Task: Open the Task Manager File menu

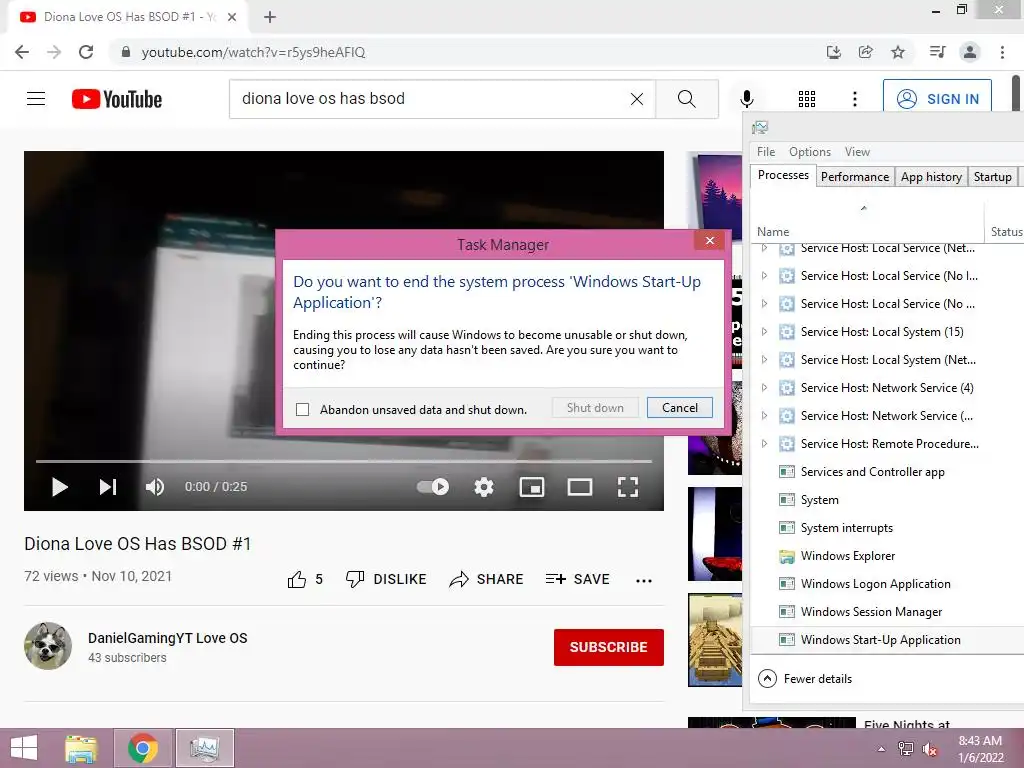Action: [766, 152]
